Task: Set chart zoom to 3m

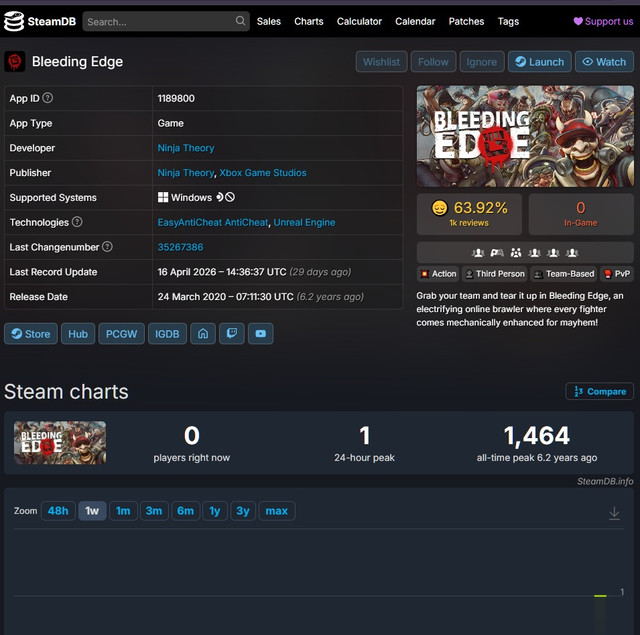Action: pyautogui.click(x=154, y=511)
